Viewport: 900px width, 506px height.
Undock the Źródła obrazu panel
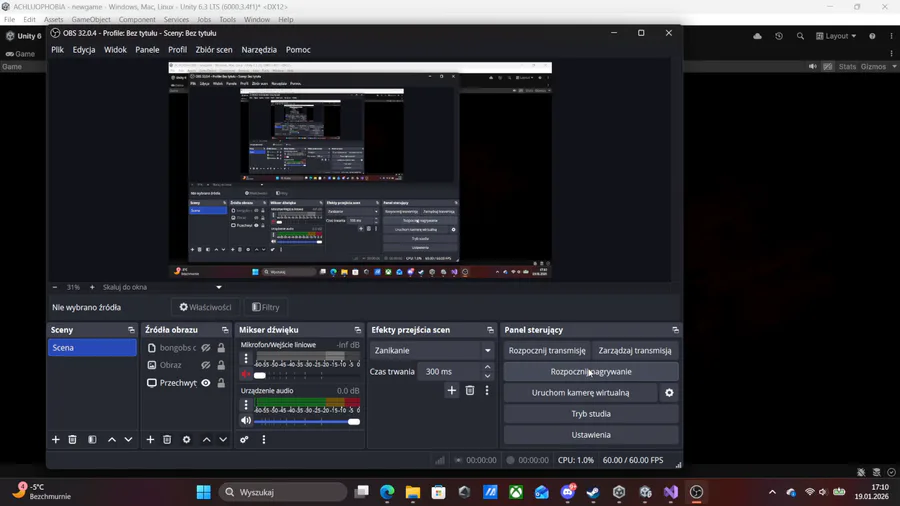225,330
